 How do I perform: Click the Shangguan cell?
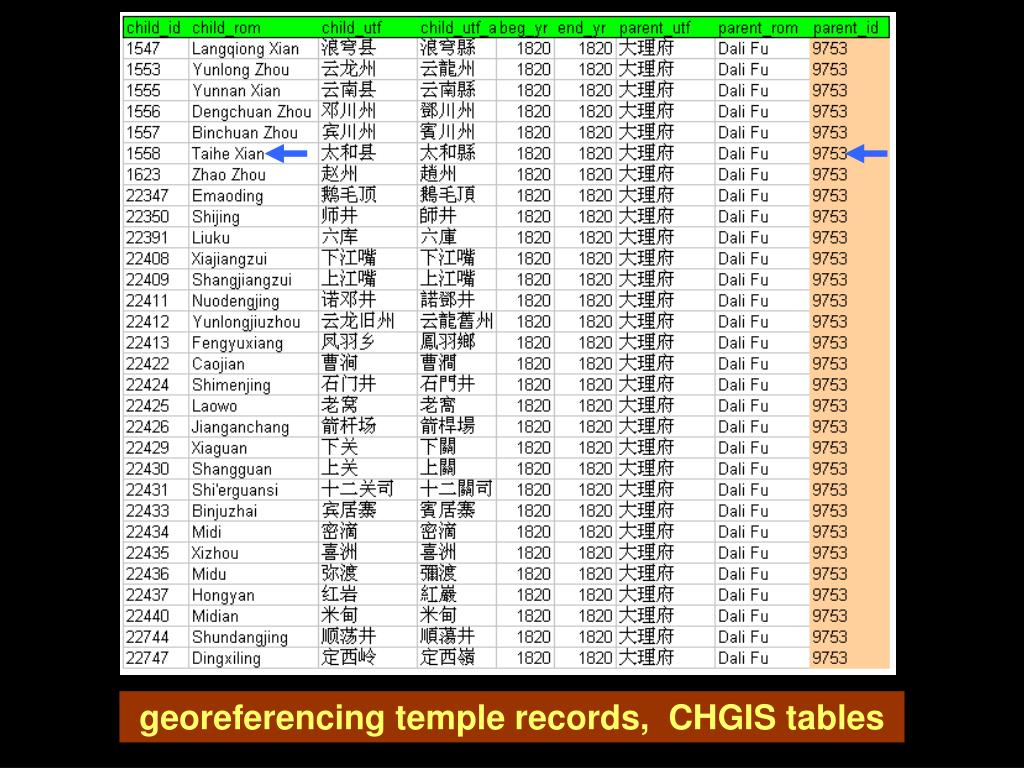click(x=253, y=469)
